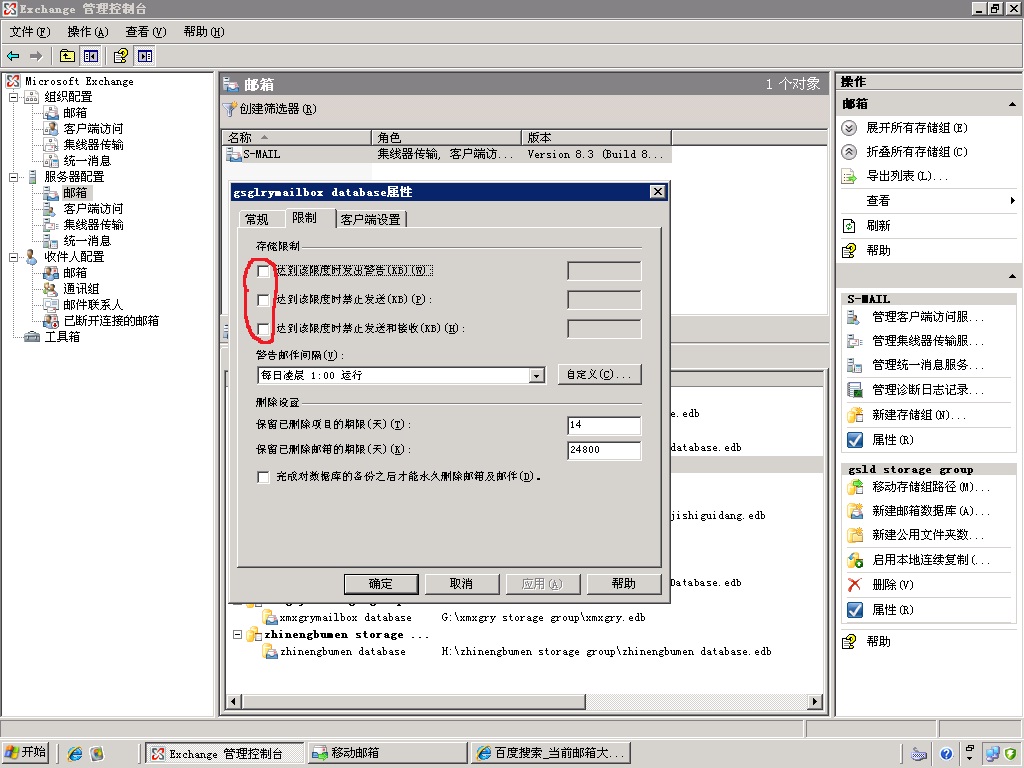Image resolution: width=1024 pixels, height=768 pixels.
Task: Click 折叠所有存储组 action icon
Action: (849, 152)
